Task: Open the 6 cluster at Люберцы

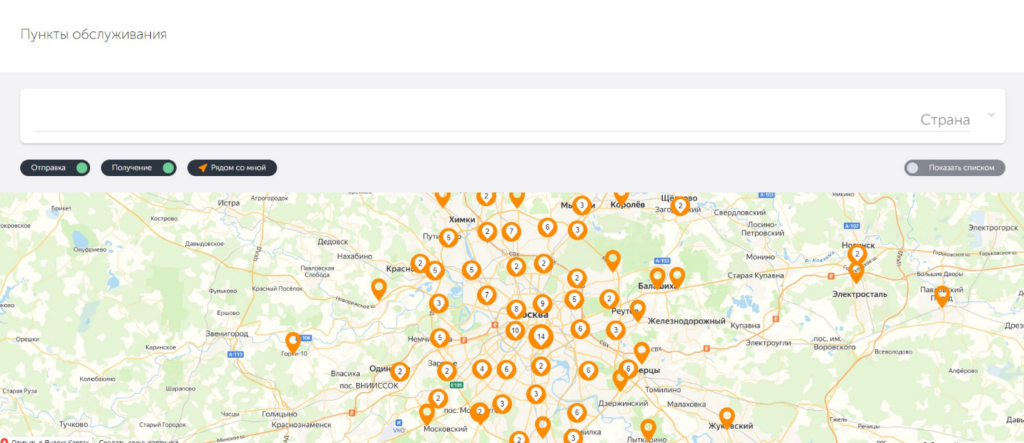Action: click(628, 369)
